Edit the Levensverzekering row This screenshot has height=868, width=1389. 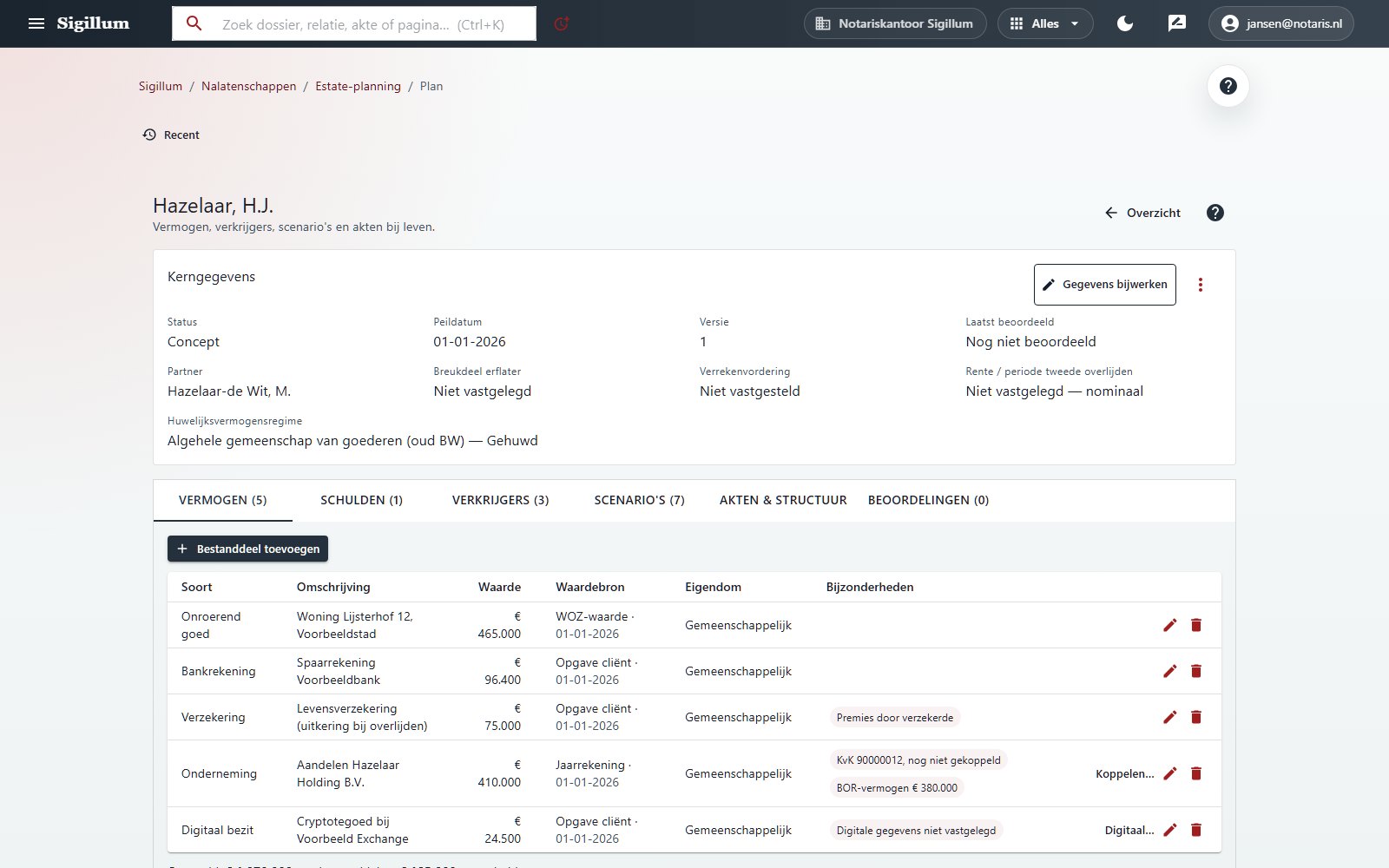click(x=1169, y=717)
